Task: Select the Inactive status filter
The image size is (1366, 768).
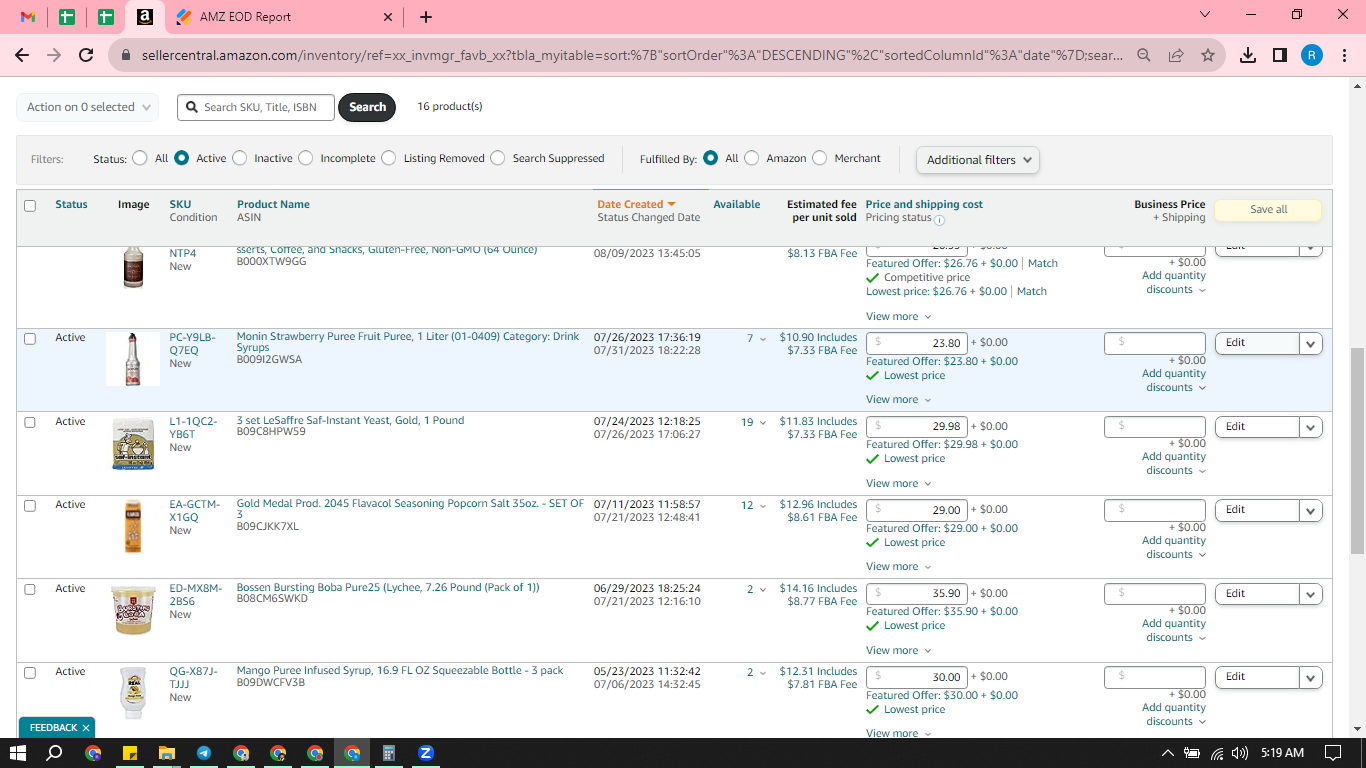Action: 239,158
